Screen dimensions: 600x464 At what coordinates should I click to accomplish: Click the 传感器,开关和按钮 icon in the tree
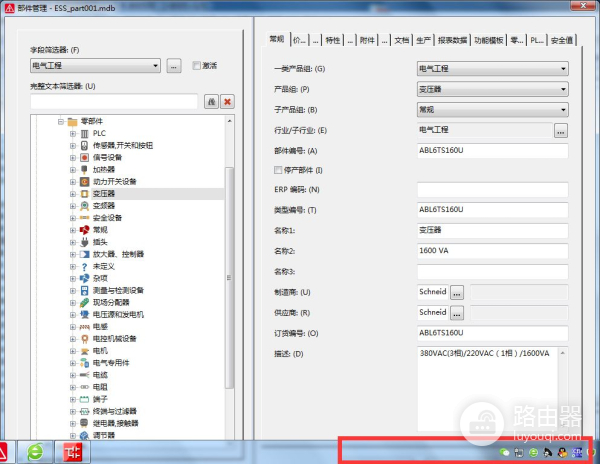click(85, 145)
